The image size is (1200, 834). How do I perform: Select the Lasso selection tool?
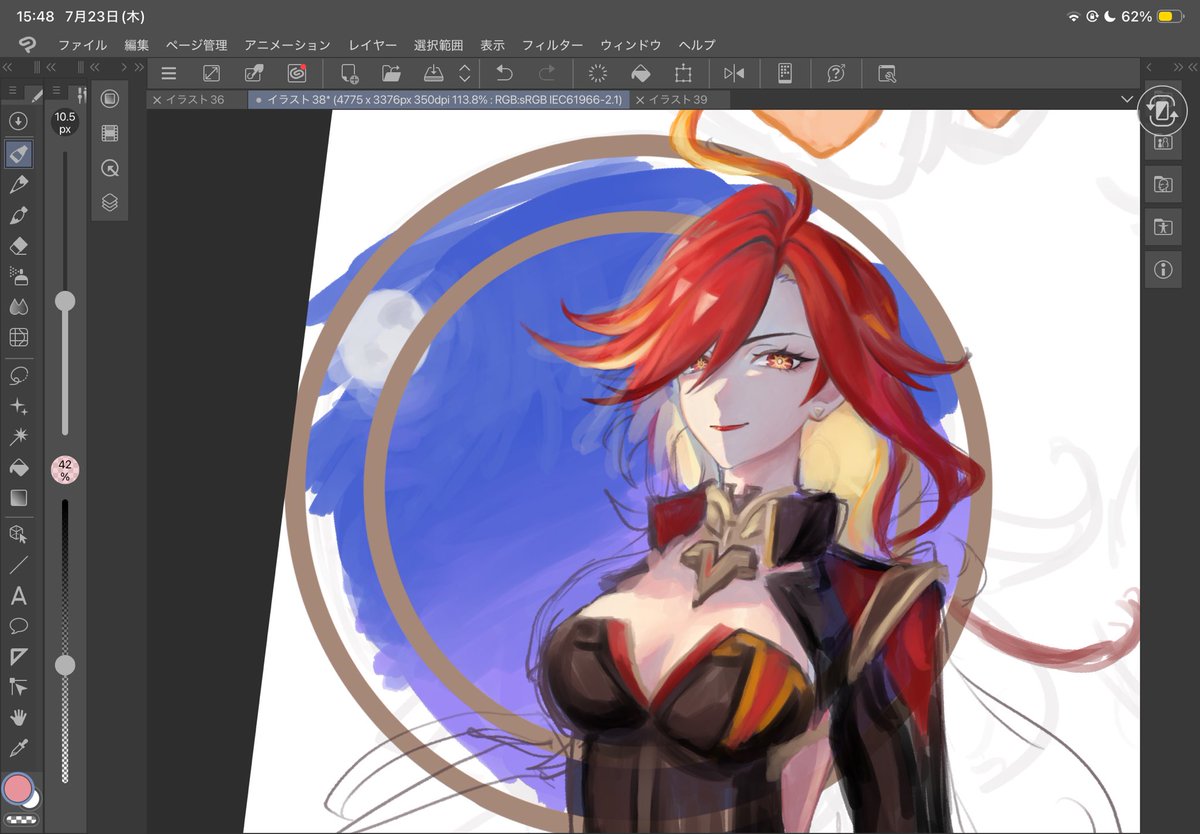click(18, 376)
